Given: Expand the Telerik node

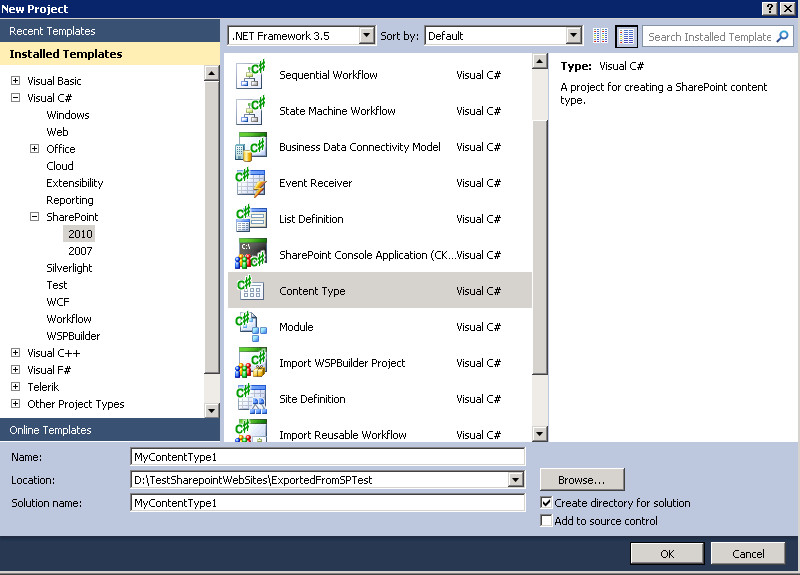Looking at the screenshot, I should 16,386.
